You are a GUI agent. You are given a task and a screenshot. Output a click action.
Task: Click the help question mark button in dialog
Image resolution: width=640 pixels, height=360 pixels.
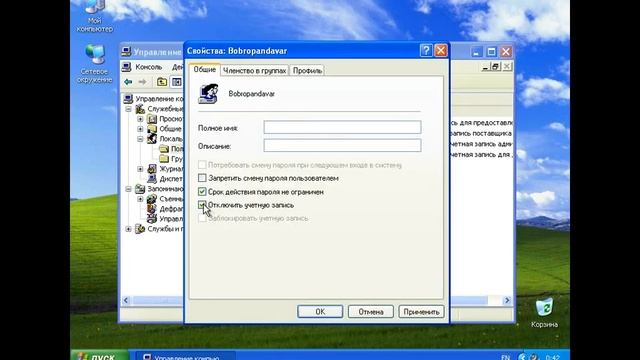pos(426,51)
